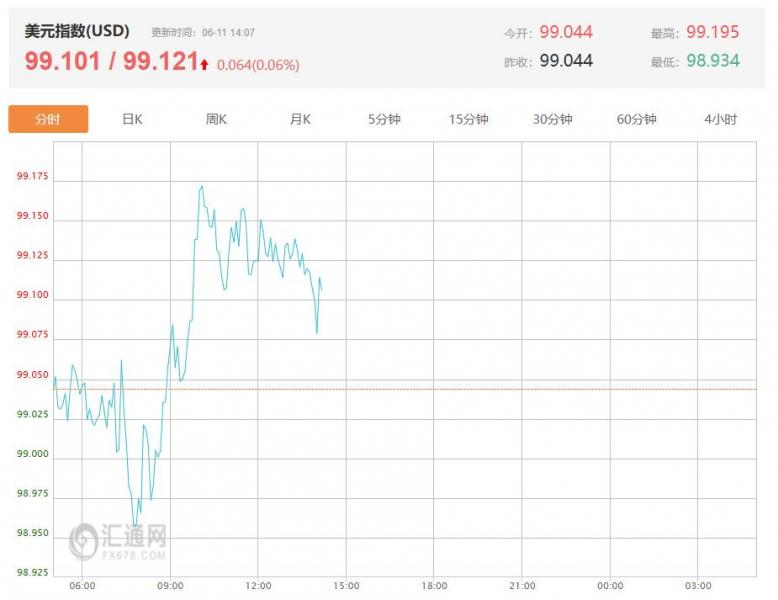778x600 pixels.
Task: Select the 5分钟 interval tab
Action: tap(384, 119)
